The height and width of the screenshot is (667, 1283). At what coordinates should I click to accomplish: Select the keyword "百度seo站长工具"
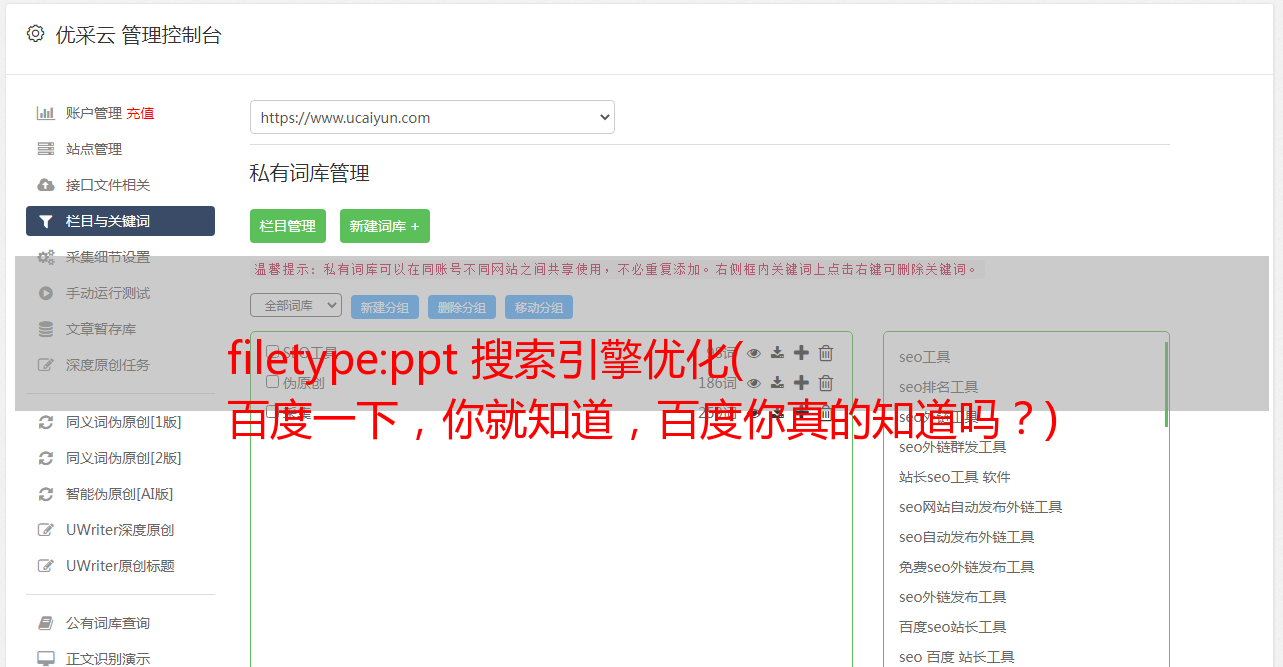point(953,627)
